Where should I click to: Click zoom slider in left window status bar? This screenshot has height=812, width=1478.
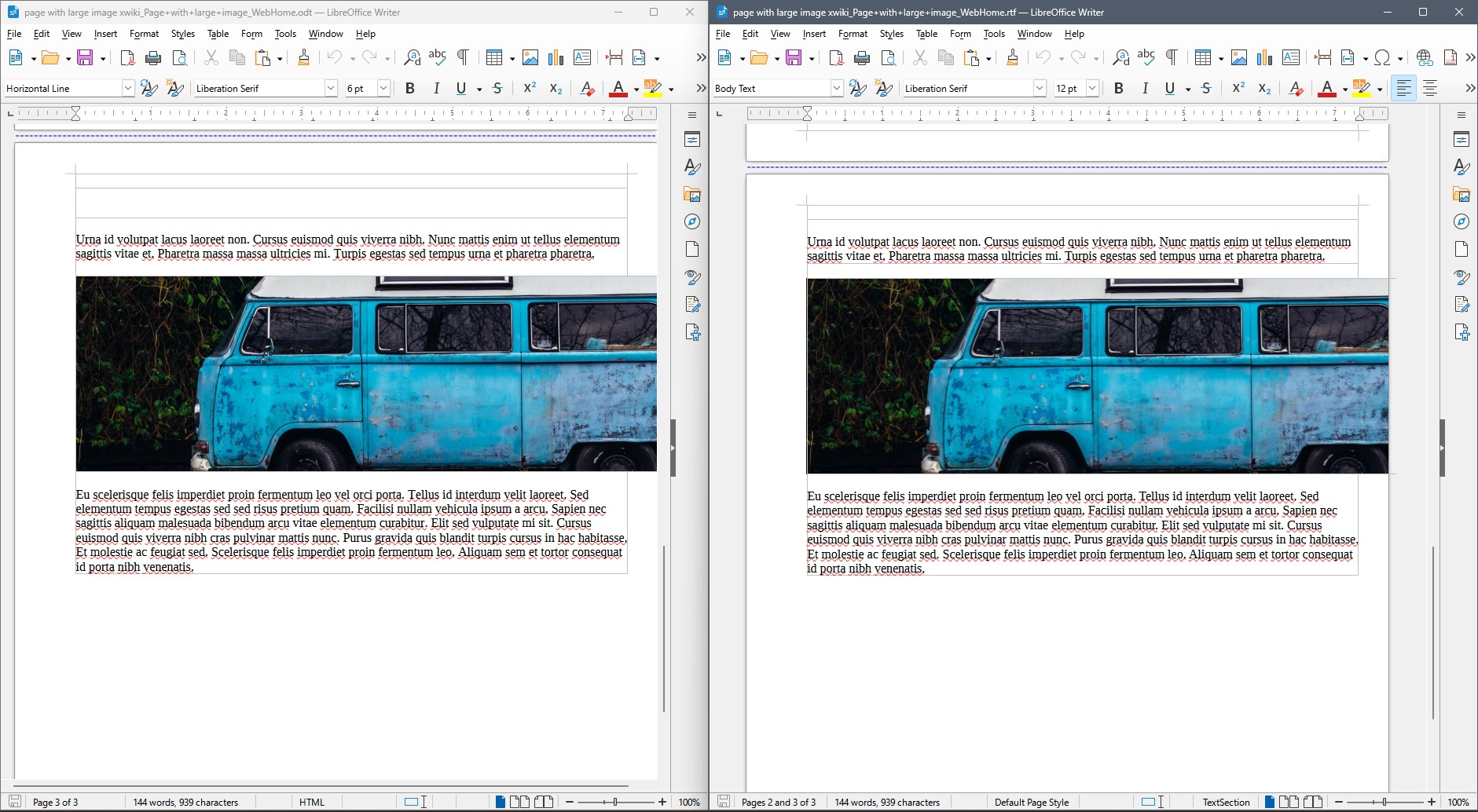pyautogui.click(x=615, y=802)
